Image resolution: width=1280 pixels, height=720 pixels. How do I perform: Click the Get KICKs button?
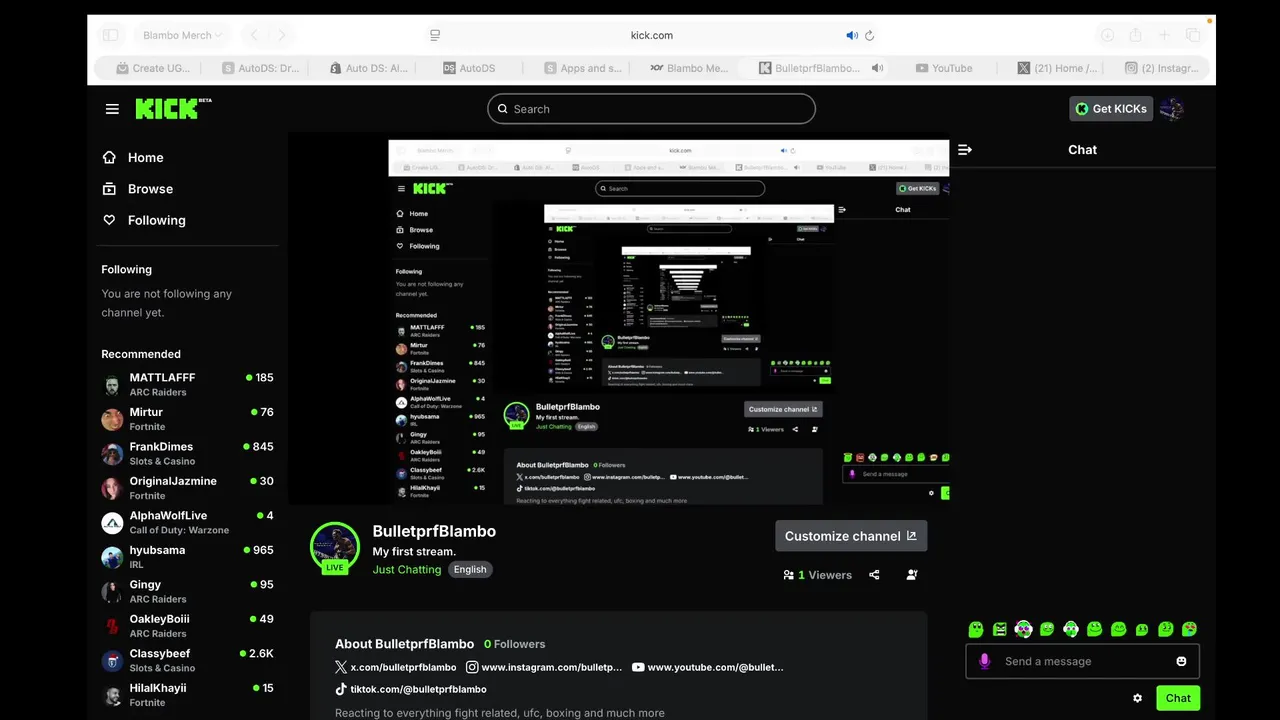[x=1111, y=109]
